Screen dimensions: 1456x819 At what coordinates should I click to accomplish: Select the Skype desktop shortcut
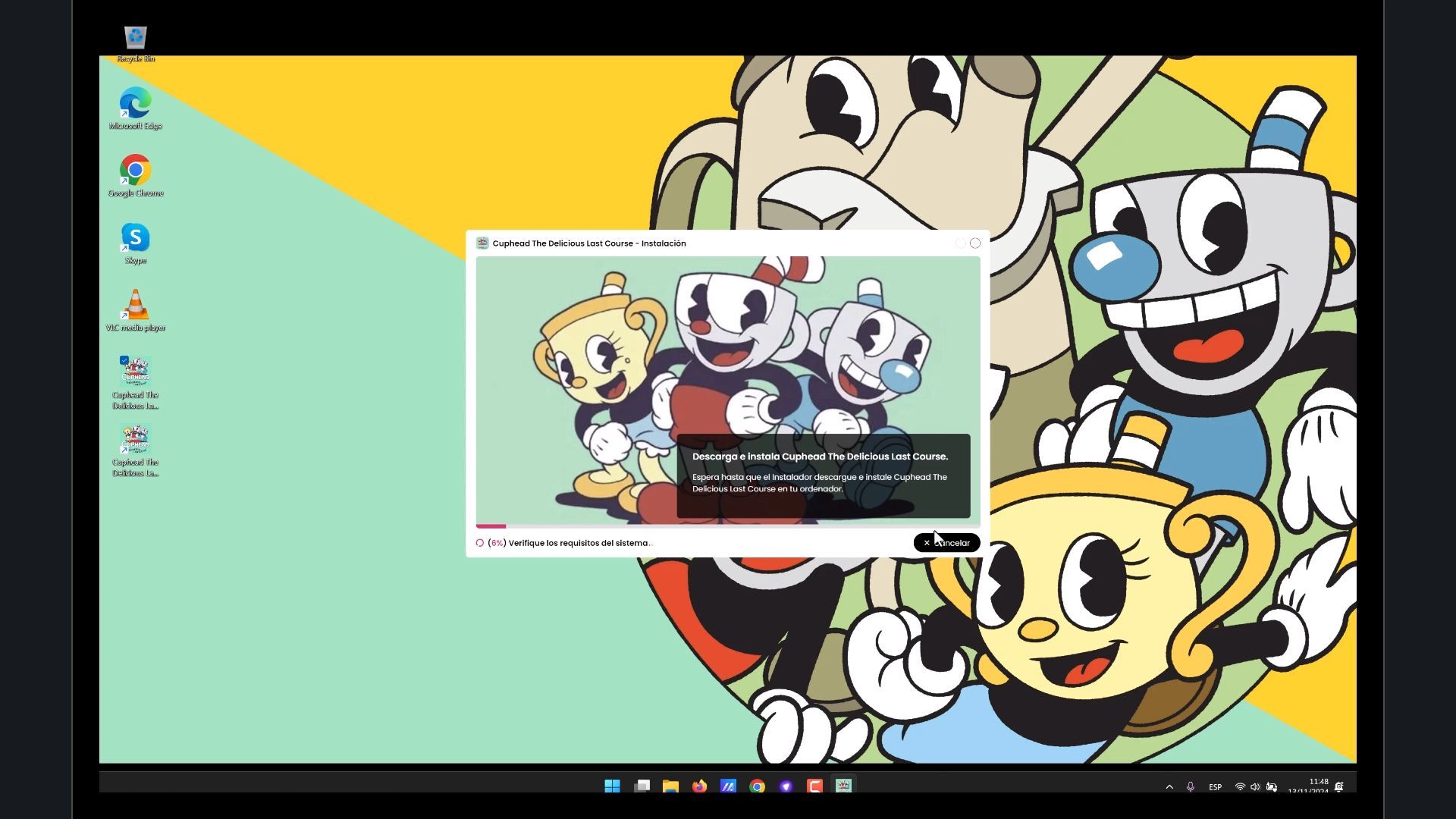[136, 243]
